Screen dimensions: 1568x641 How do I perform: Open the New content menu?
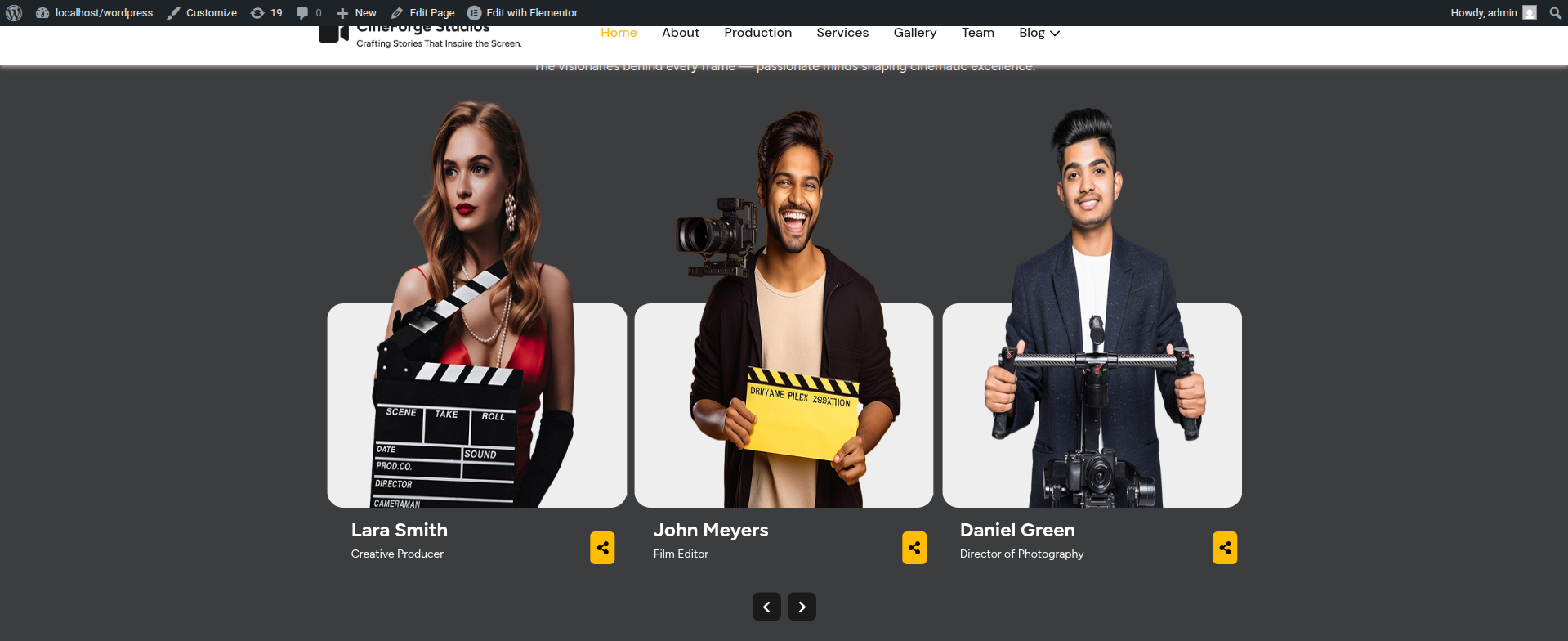coord(356,13)
